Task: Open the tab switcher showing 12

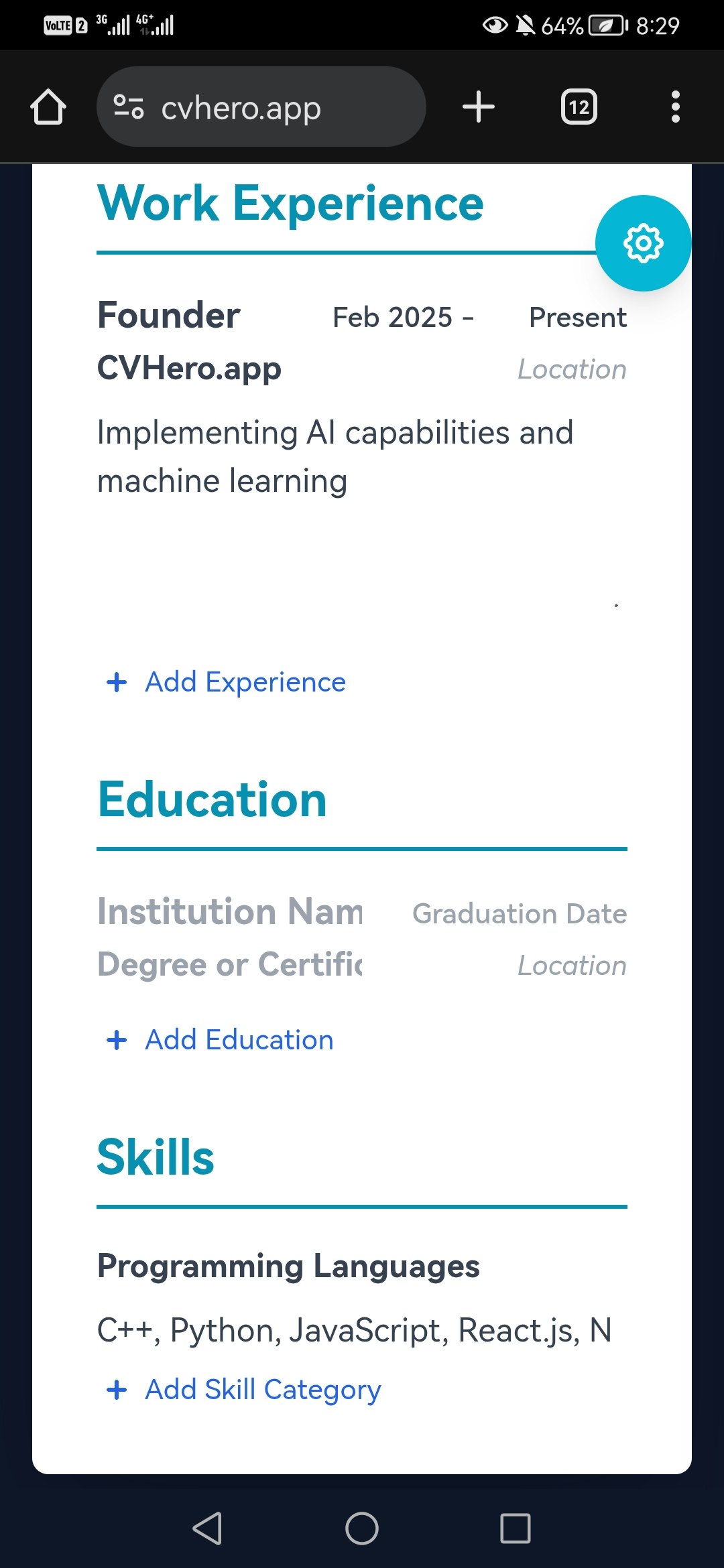Action: [579, 107]
